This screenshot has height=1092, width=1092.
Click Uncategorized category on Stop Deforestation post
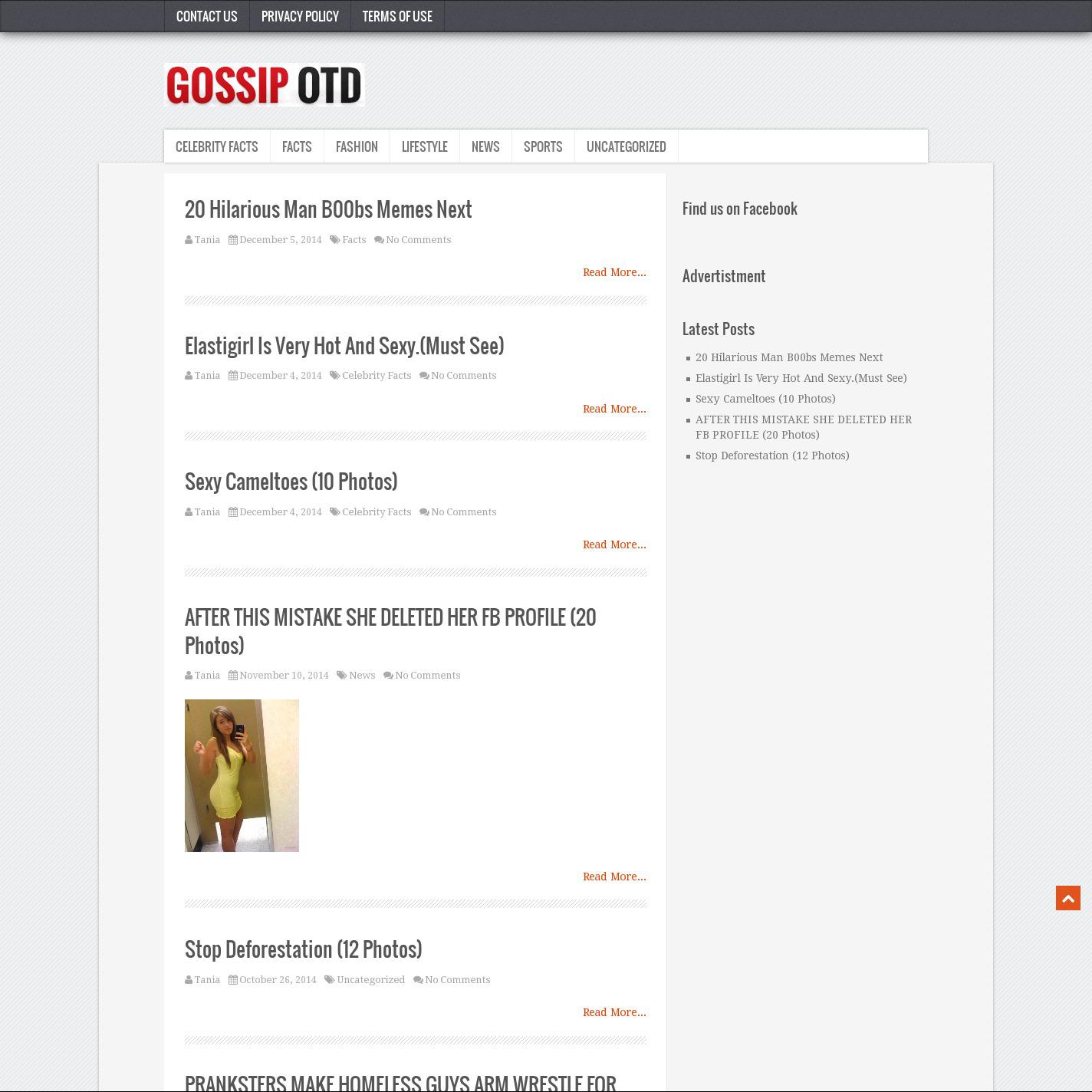pos(370,980)
